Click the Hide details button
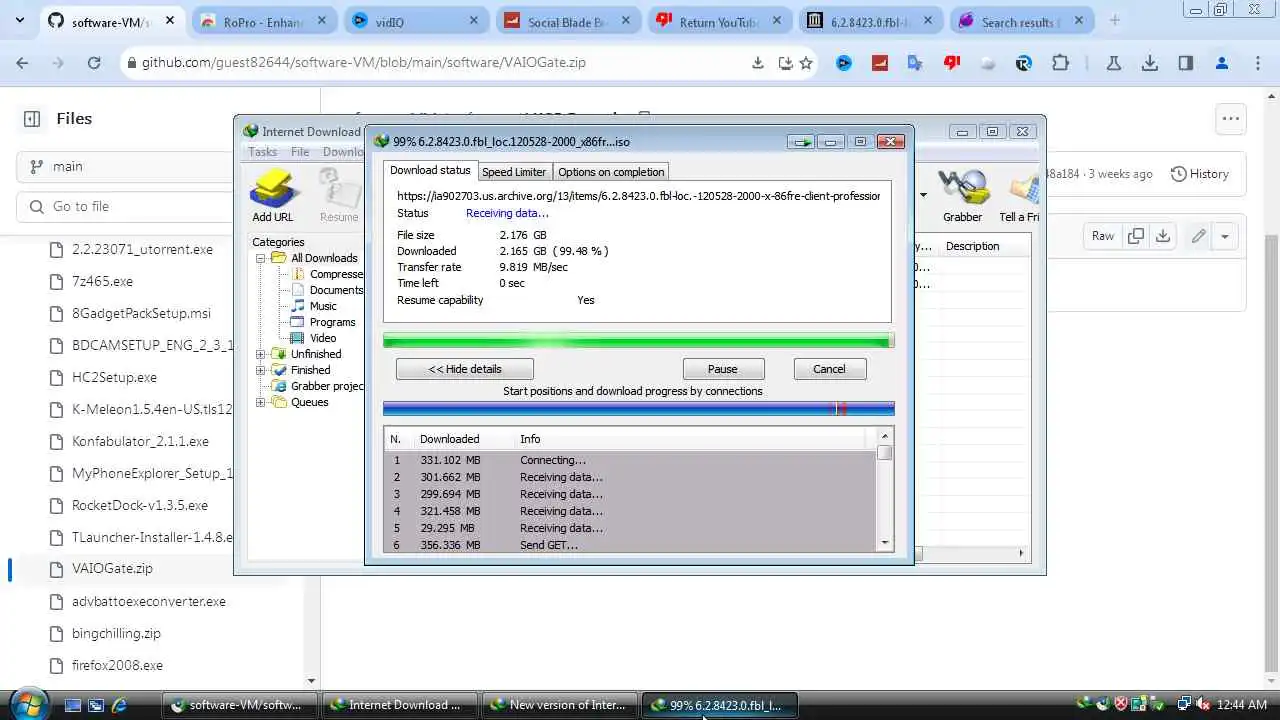The height and width of the screenshot is (720, 1280). pyautogui.click(x=465, y=369)
